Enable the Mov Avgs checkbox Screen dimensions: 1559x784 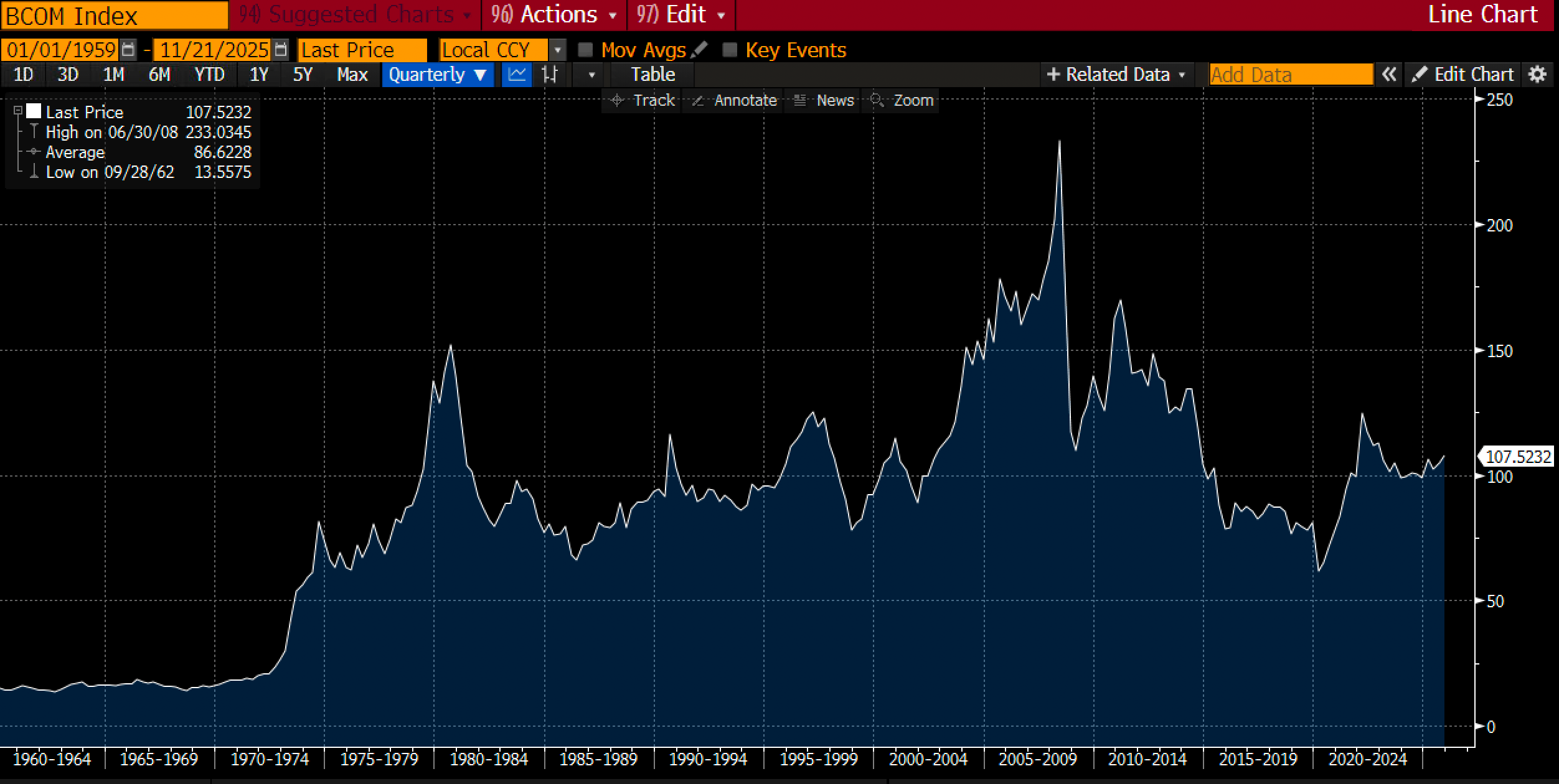point(585,50)
